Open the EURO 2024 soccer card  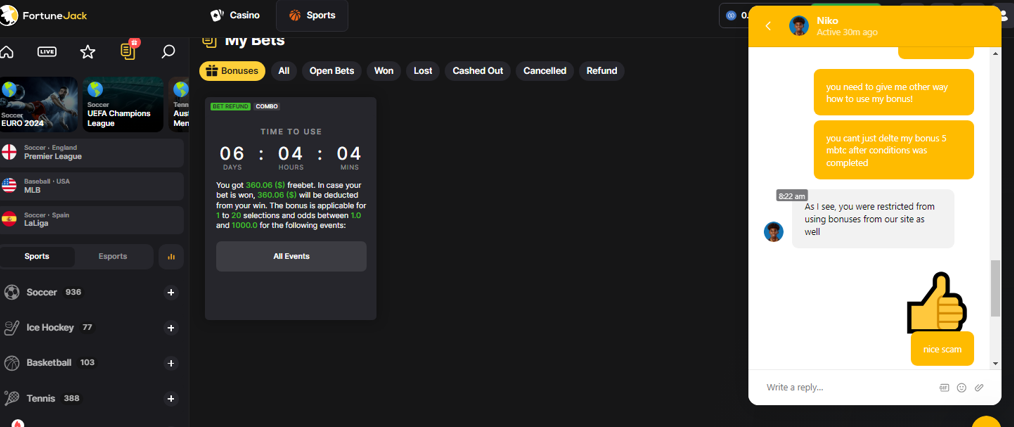tap(39, 105)
